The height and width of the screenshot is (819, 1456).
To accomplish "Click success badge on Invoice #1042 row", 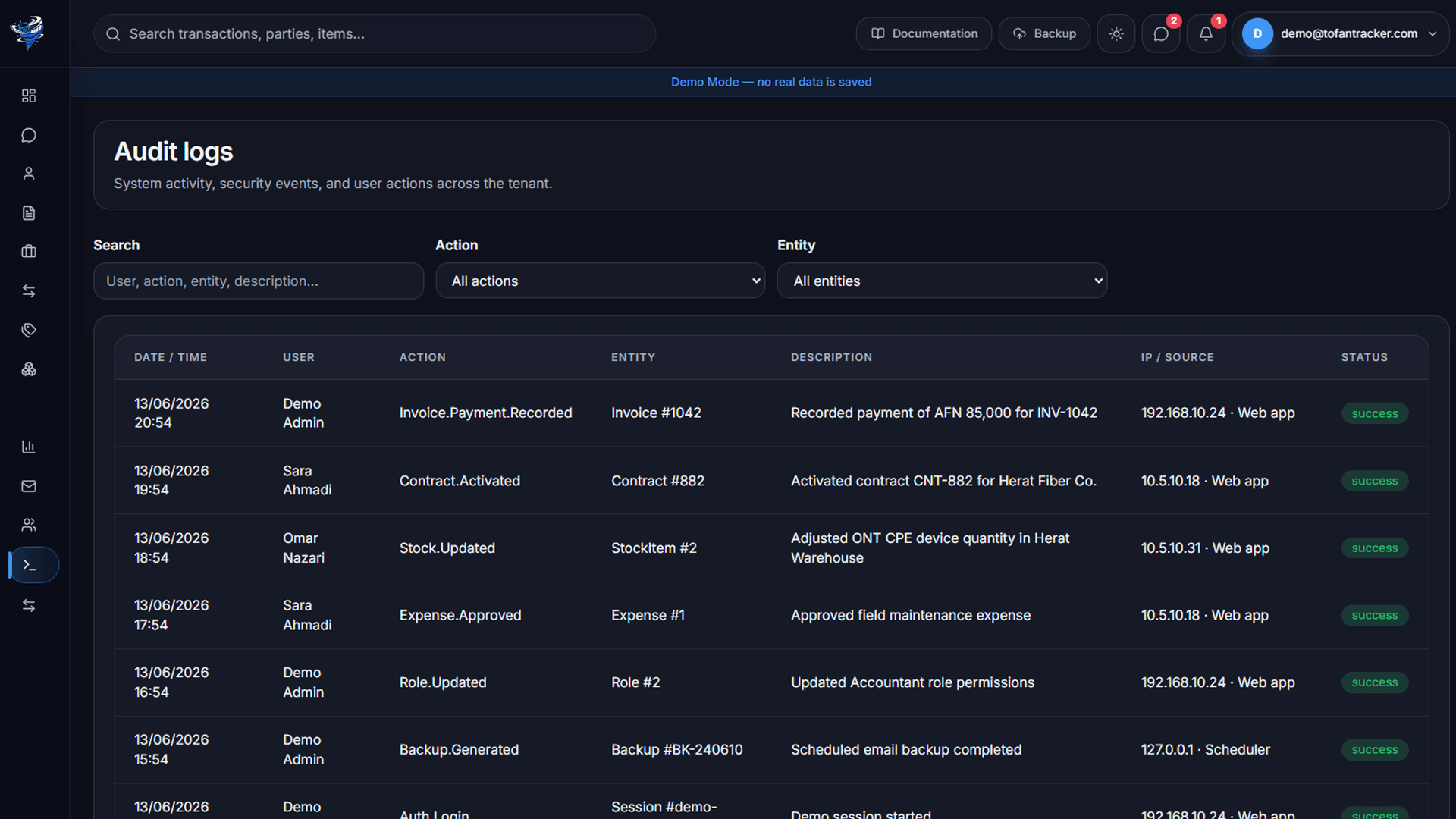I will coord(1374,413).
